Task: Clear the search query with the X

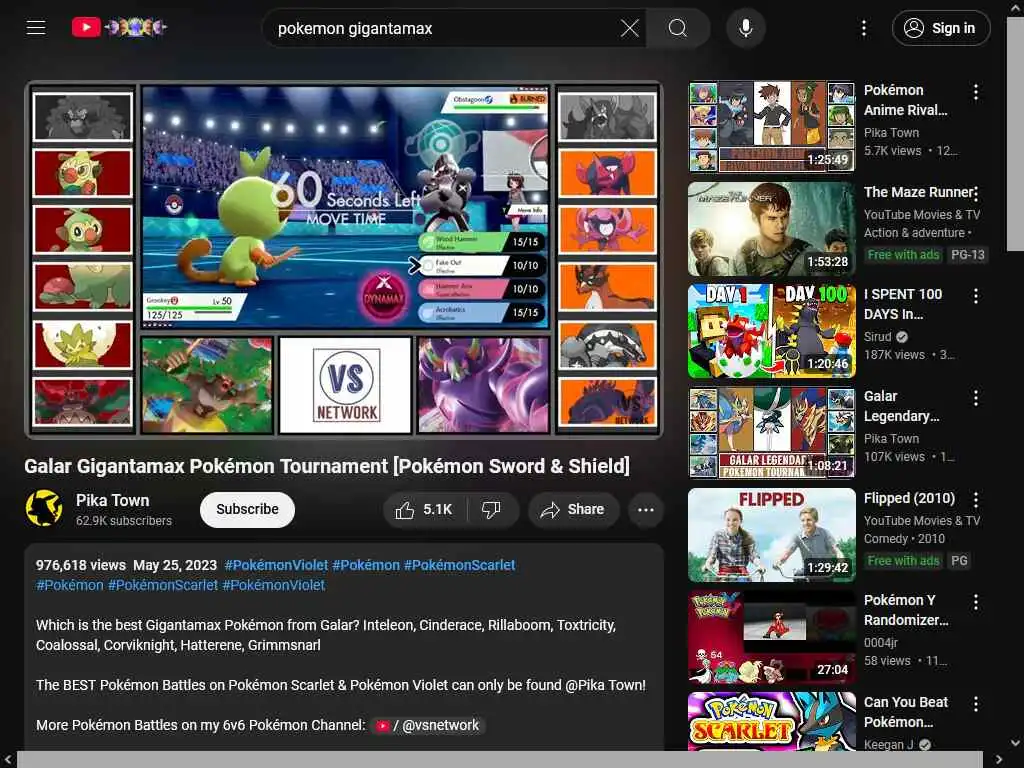Action: 630,28
